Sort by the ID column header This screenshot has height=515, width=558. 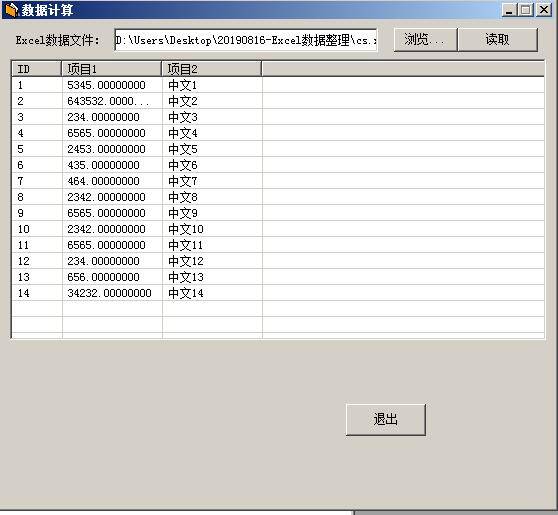click(x=37, y=69)
